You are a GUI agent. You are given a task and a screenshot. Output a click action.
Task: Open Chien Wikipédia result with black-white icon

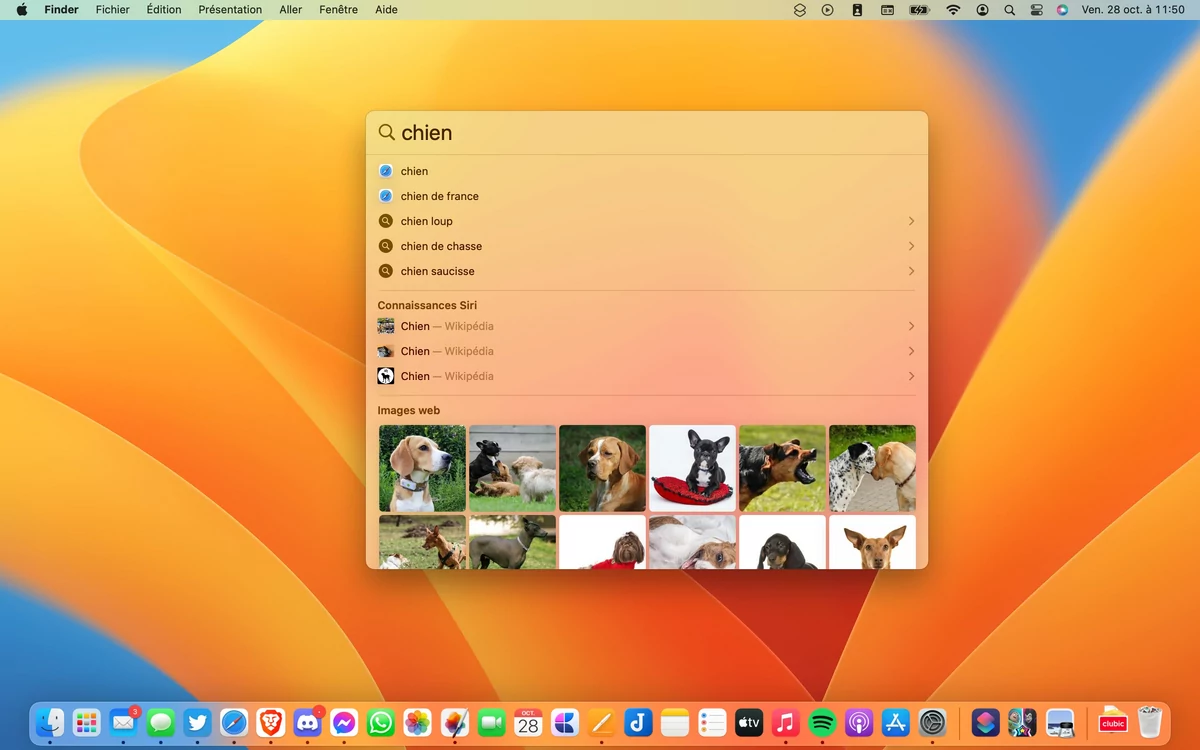647,376
